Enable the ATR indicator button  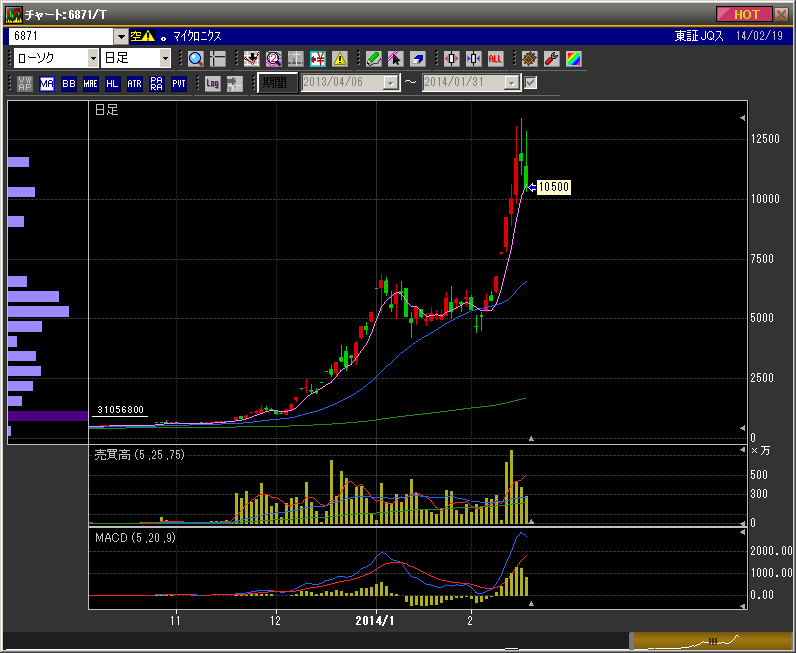134,83
